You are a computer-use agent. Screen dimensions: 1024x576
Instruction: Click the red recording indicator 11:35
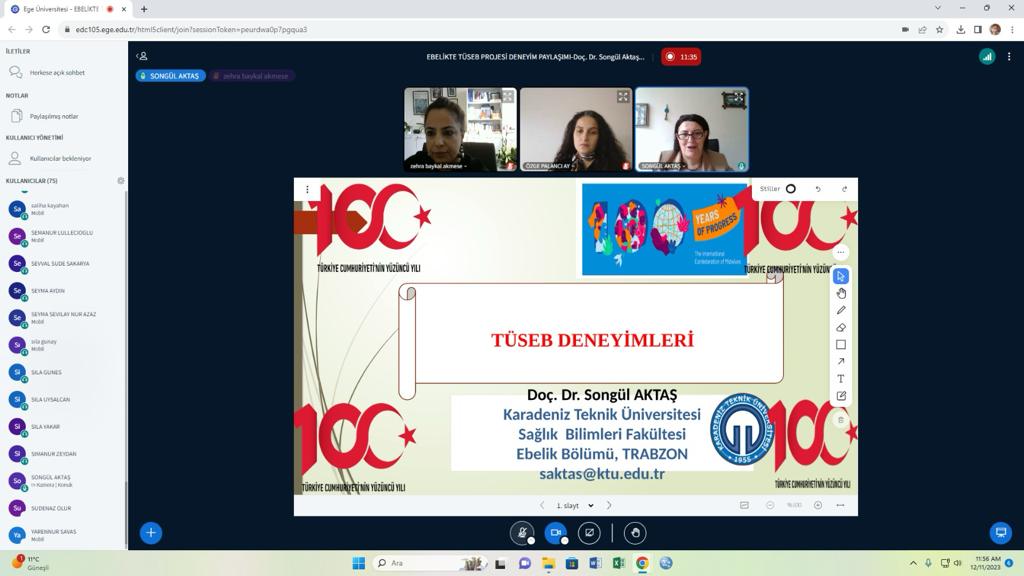pyautogui.click(x=681, y=57)
